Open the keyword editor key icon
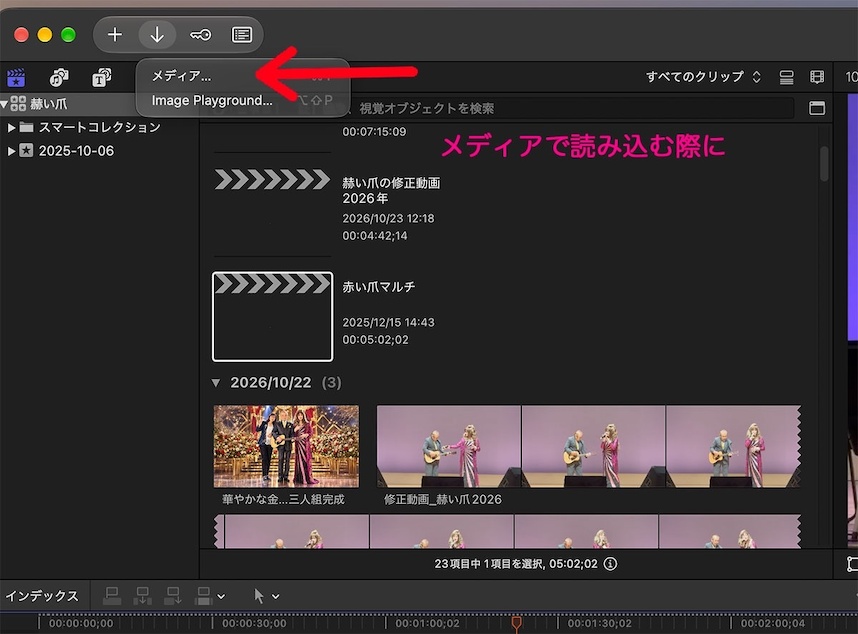This screenshot has width=858, height=634. [200, 35]
